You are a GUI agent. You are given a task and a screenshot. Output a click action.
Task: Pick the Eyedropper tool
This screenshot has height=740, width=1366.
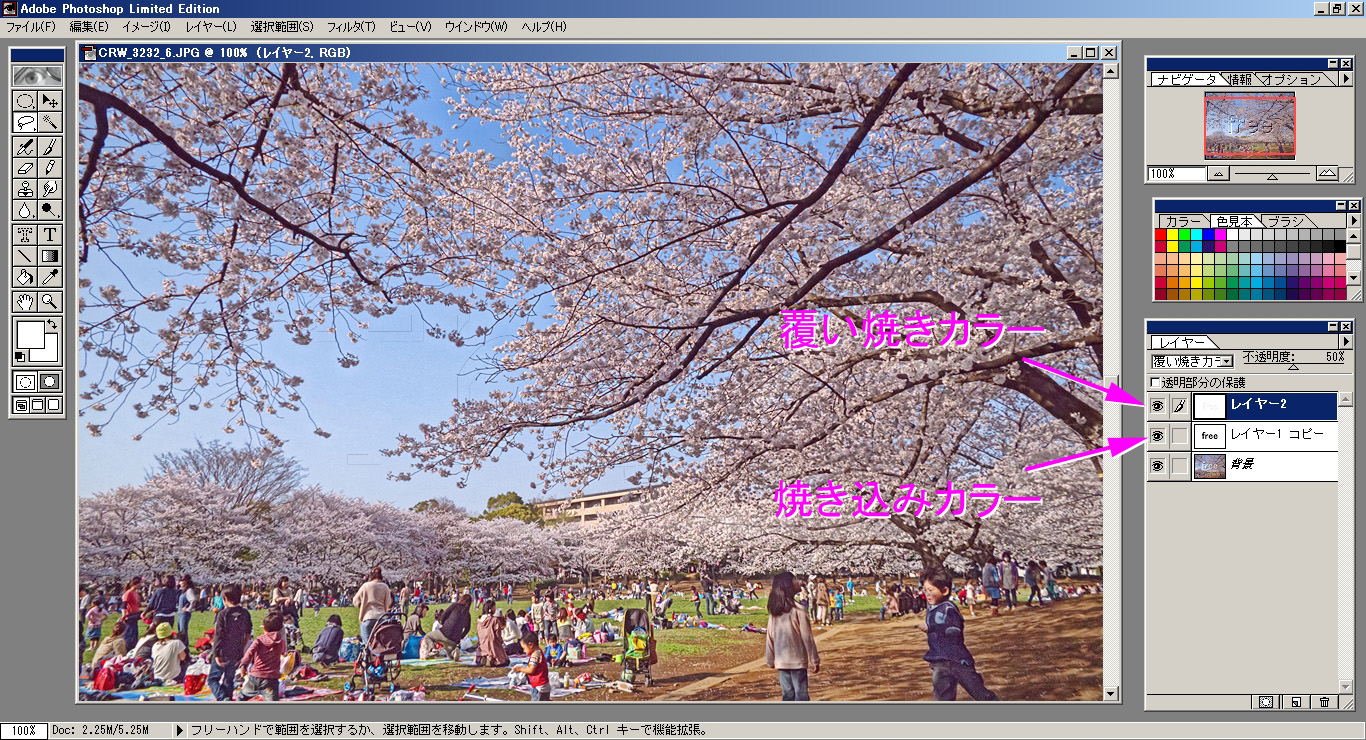click(x=49, y=276)
